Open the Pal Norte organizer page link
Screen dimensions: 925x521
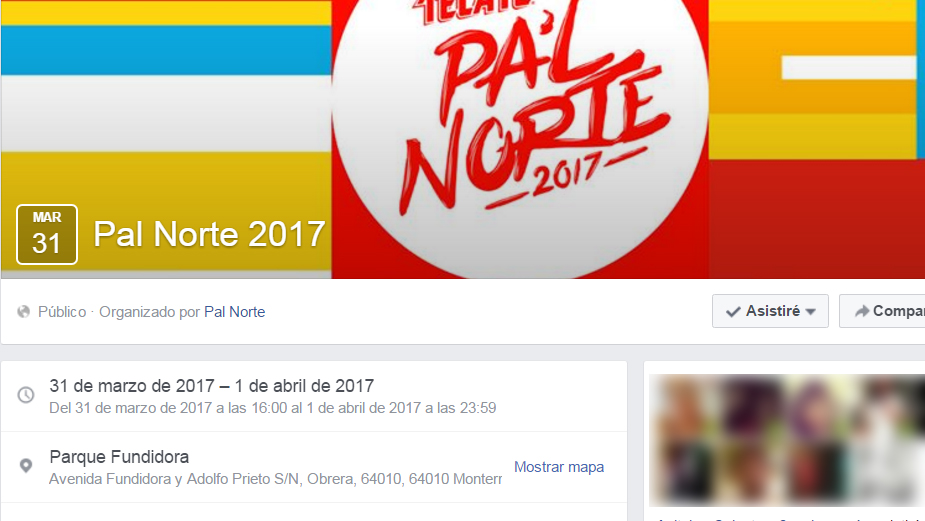(234, 312)
